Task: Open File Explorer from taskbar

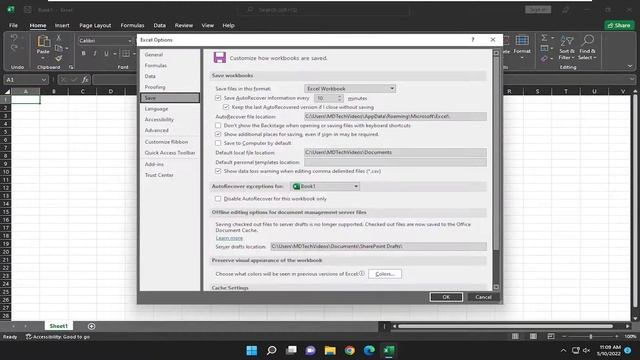Action: point(330,350)
